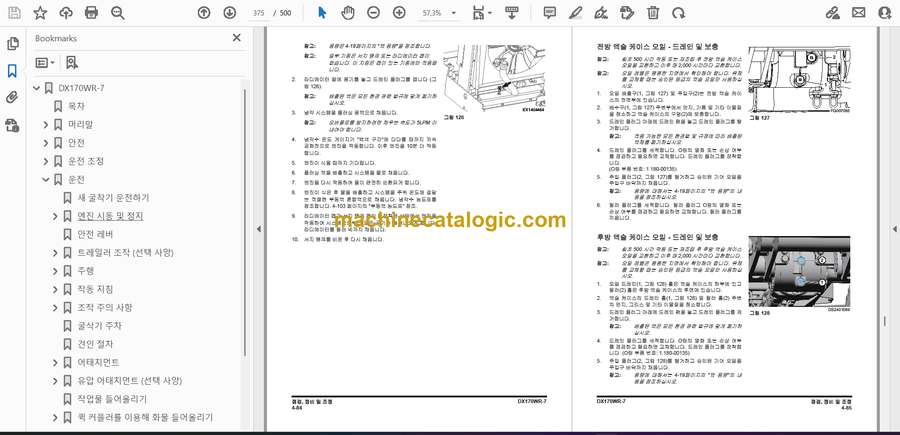
Task: Open the 엔진 시동 및 정지 bookmark link
Action: [110, 216]
